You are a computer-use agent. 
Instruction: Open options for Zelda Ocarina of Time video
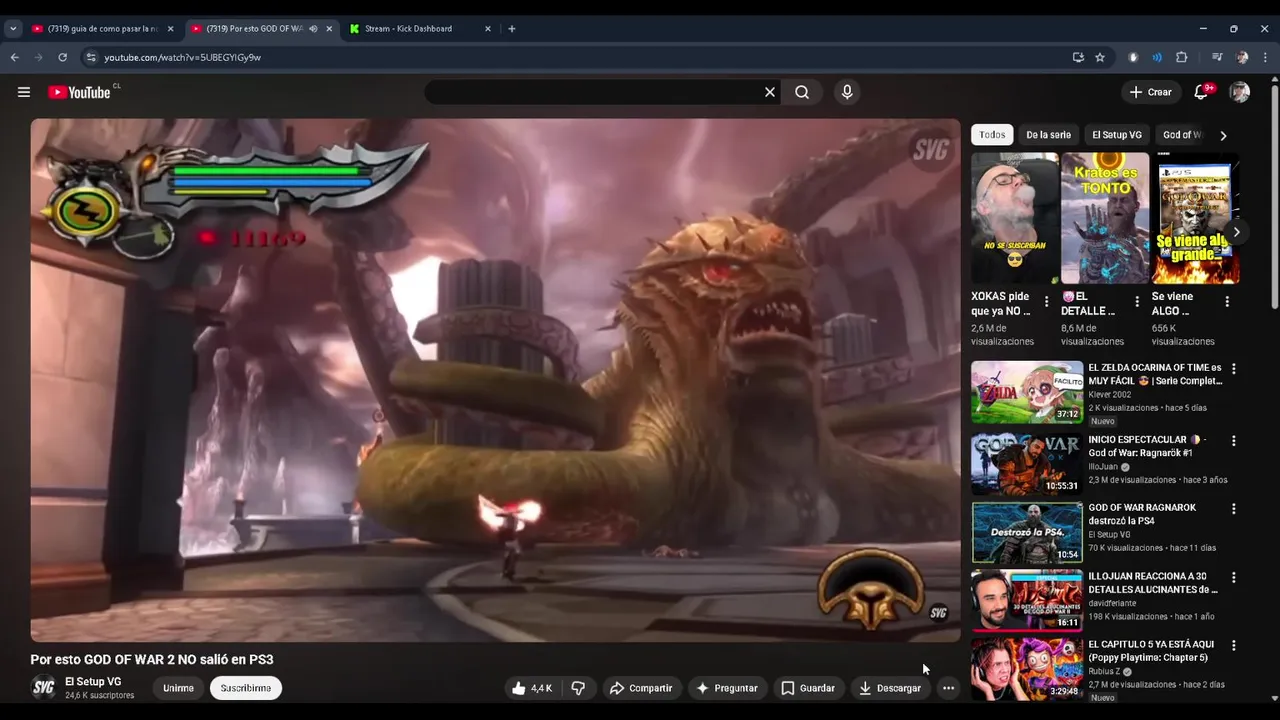tap(1233, 369)
